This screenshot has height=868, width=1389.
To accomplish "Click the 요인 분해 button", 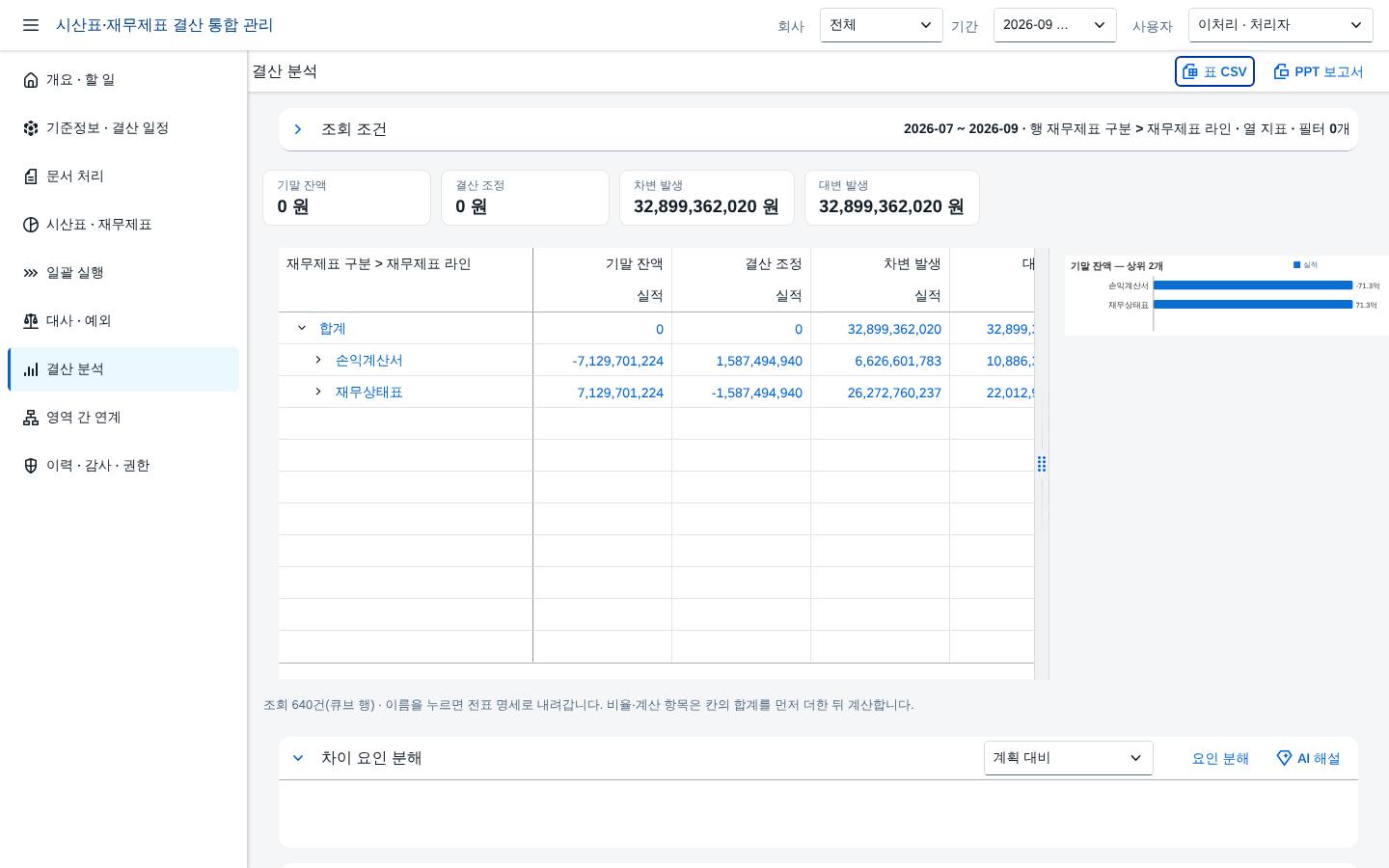I will point(1220,759).
